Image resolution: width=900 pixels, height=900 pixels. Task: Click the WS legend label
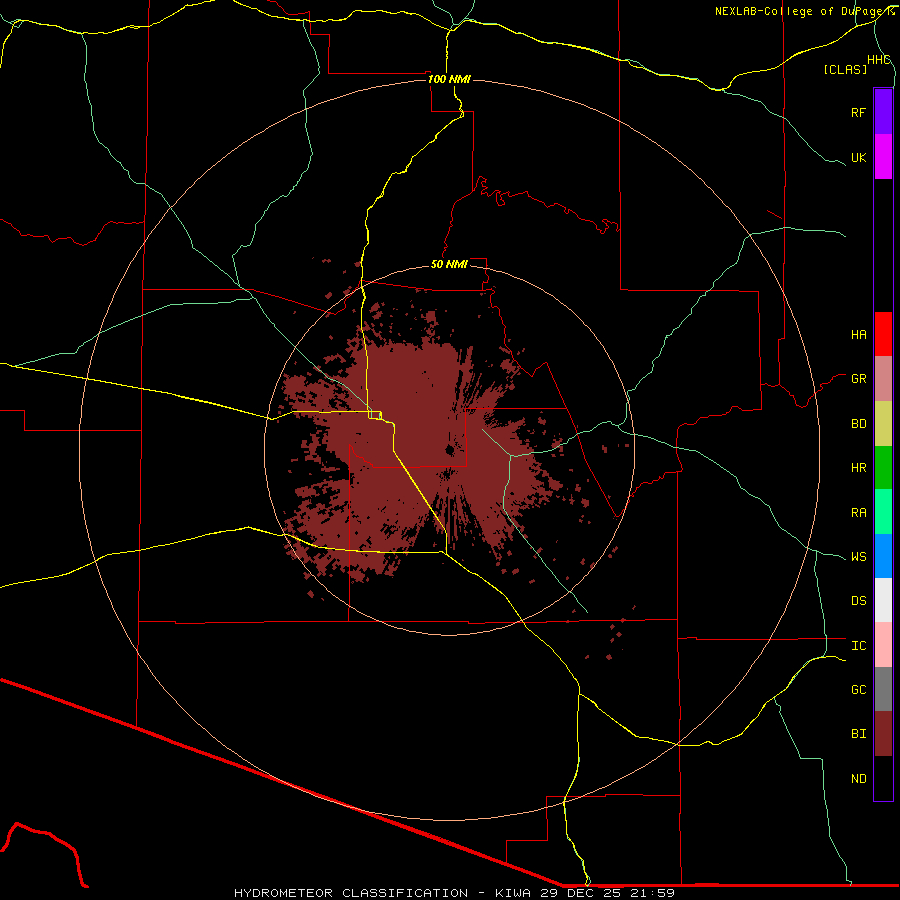point(858,557)
